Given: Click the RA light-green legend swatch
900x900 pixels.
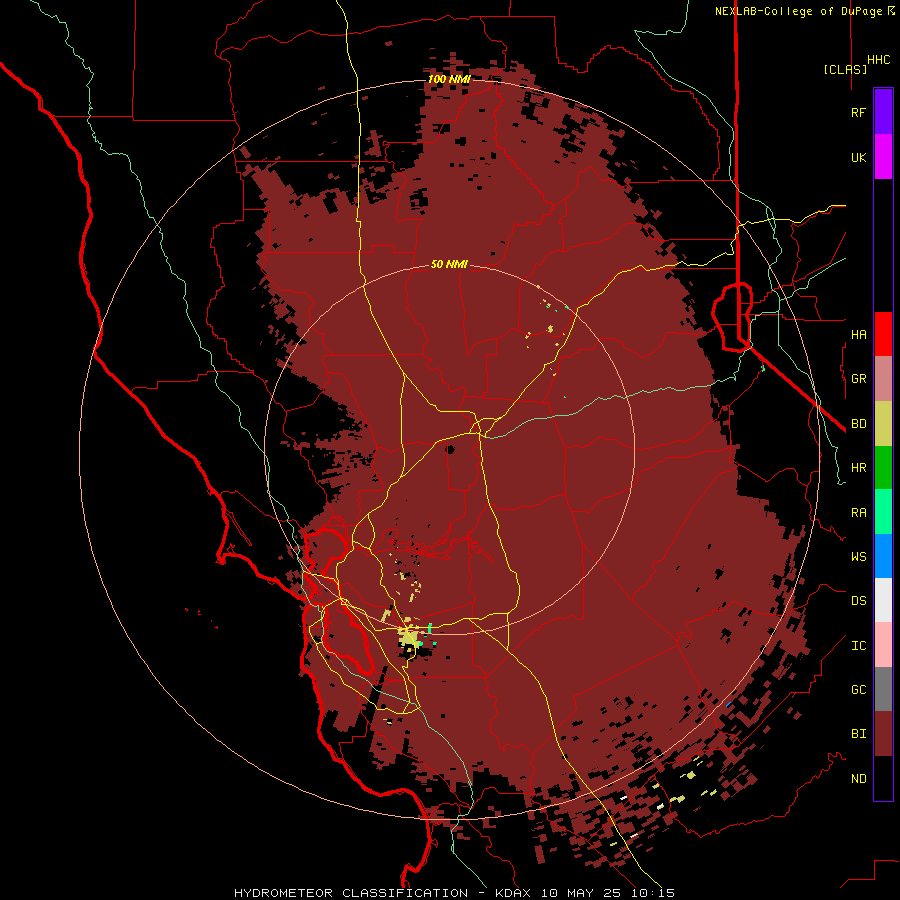Looking at the screenshot, I should point(883,512).
